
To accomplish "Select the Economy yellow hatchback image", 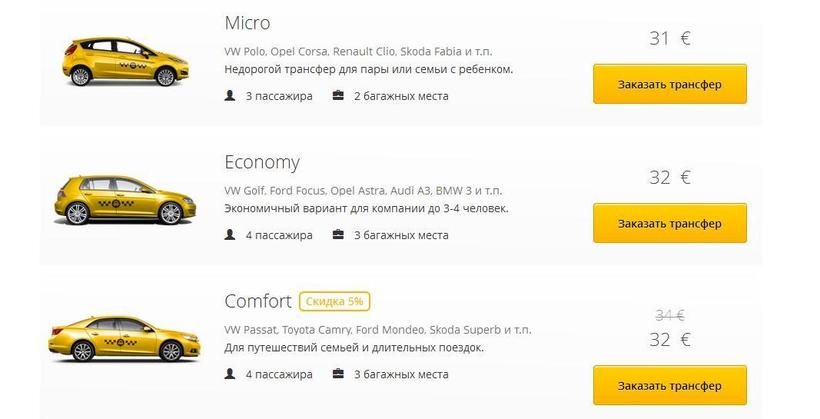I will tap(119, 199).
